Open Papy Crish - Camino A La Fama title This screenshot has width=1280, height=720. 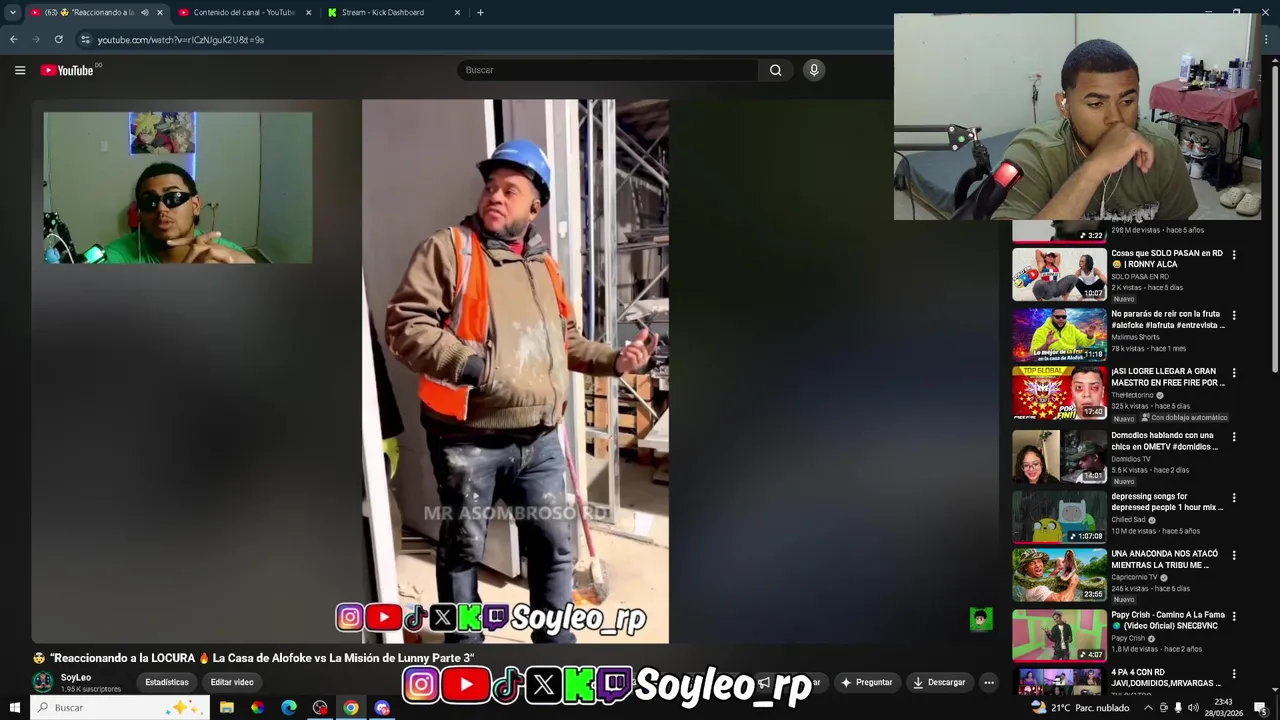1167,620
